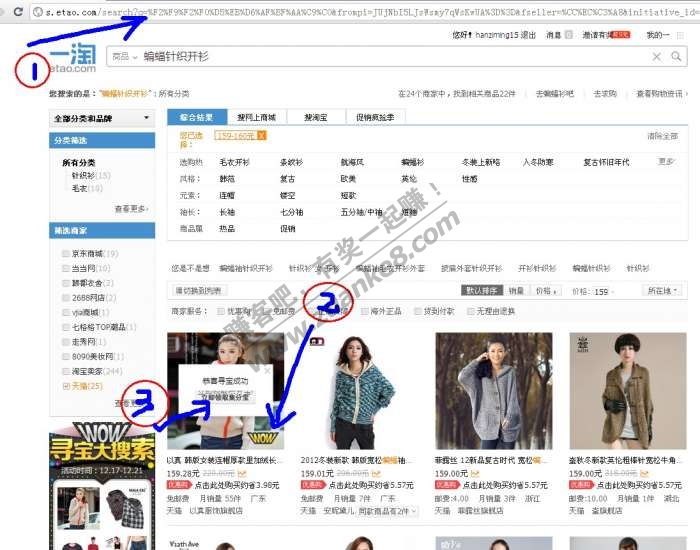This screenshot has height=550, width=700.
Task: Close the 恭喜寻宝成功 popup
Action: click(267, 370)
